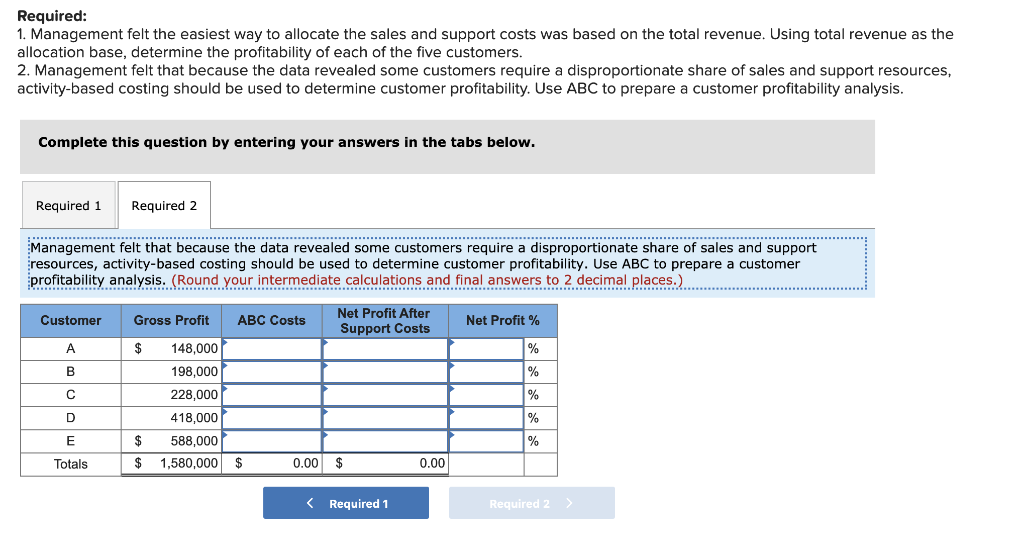Click the Totals row label
This screenshot has width=1024, height=550.
pos(71,464)
